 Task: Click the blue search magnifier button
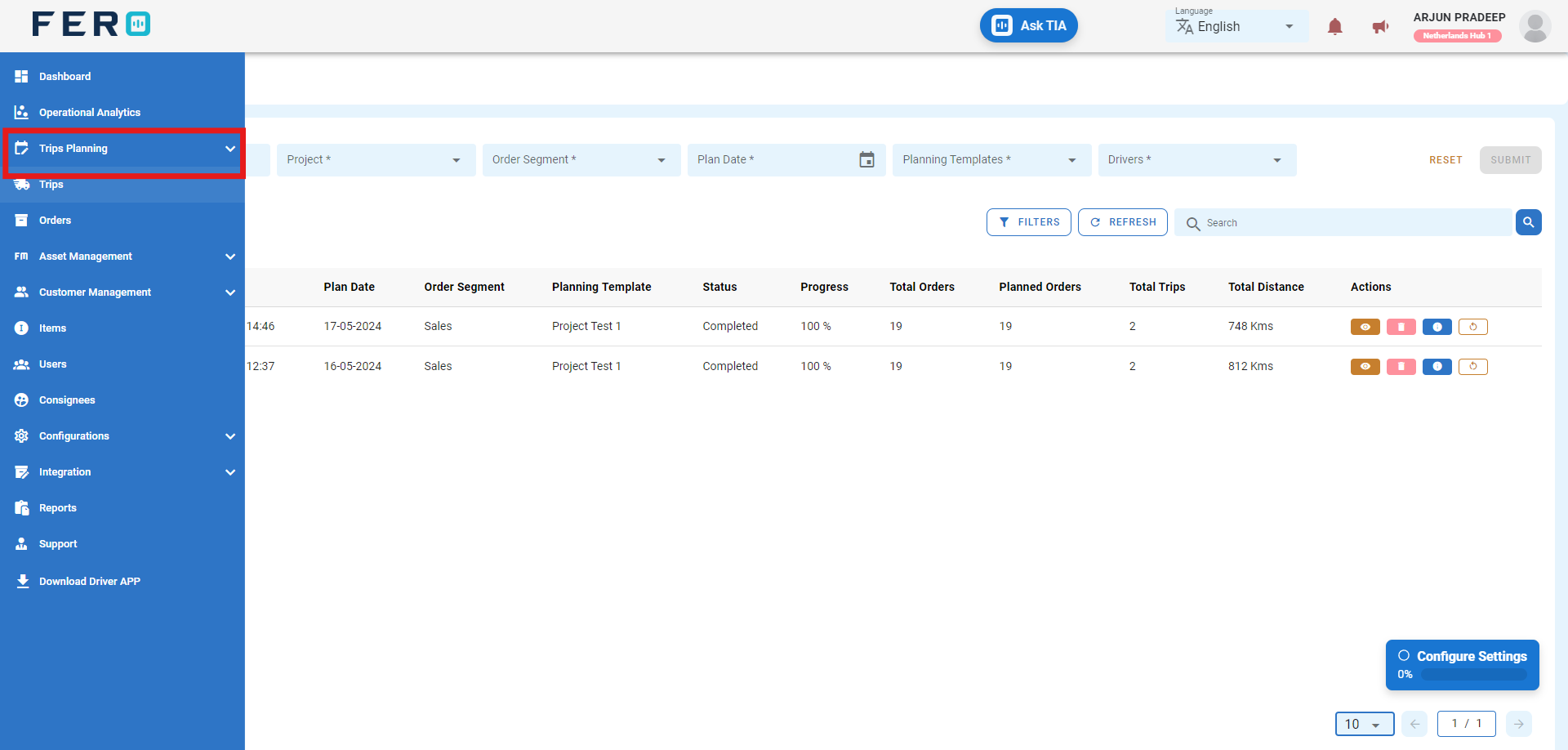pyautogui.click(x=1528, y=222)
